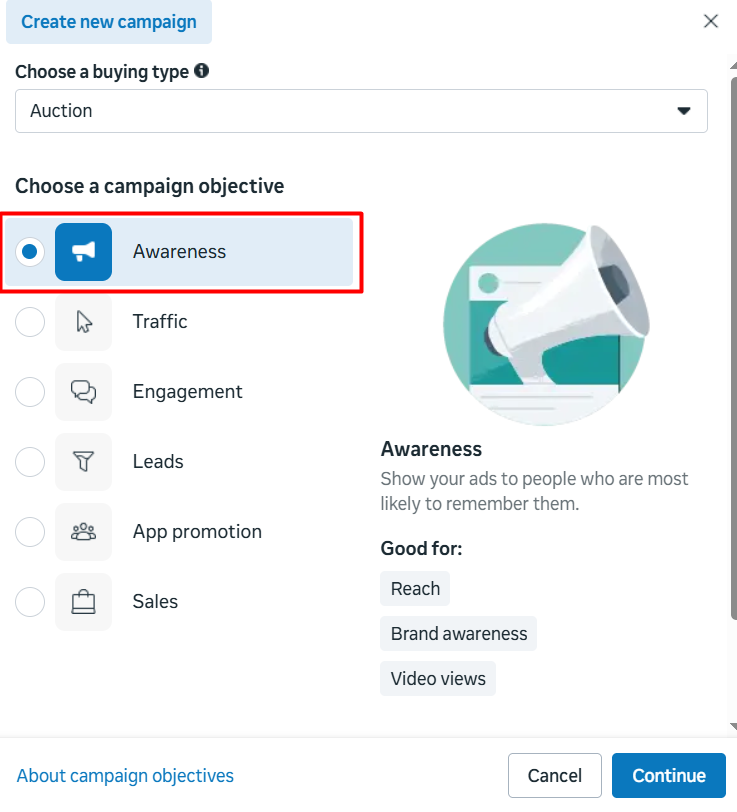The image size is (737, 812).
Task: Select the Leads radio button
Action: (x=30, y=461)
